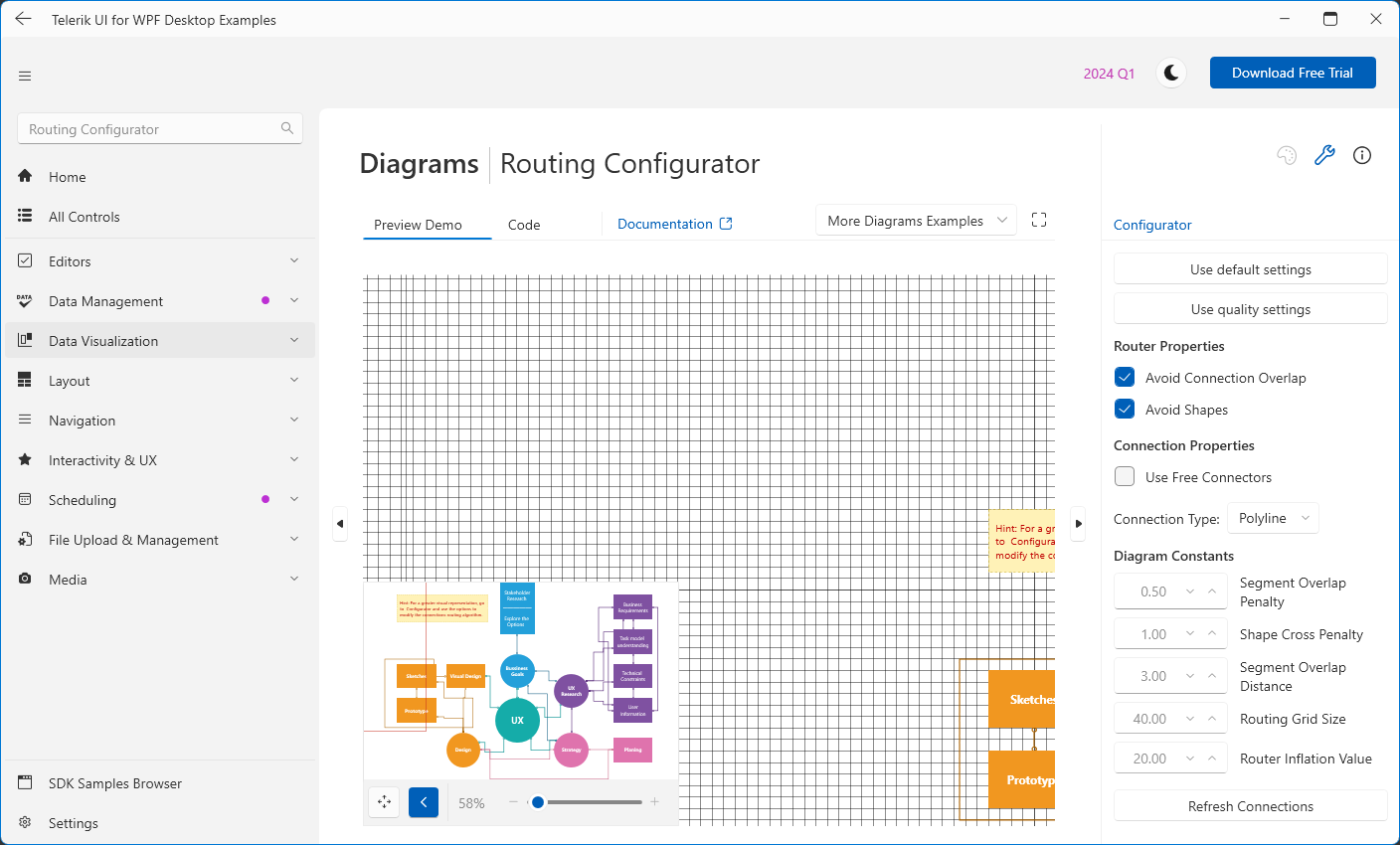The height and width of the screenshot is (845, 1400).
Task: Enable Use Free Connectors
Action: [x=1125, y=477]
